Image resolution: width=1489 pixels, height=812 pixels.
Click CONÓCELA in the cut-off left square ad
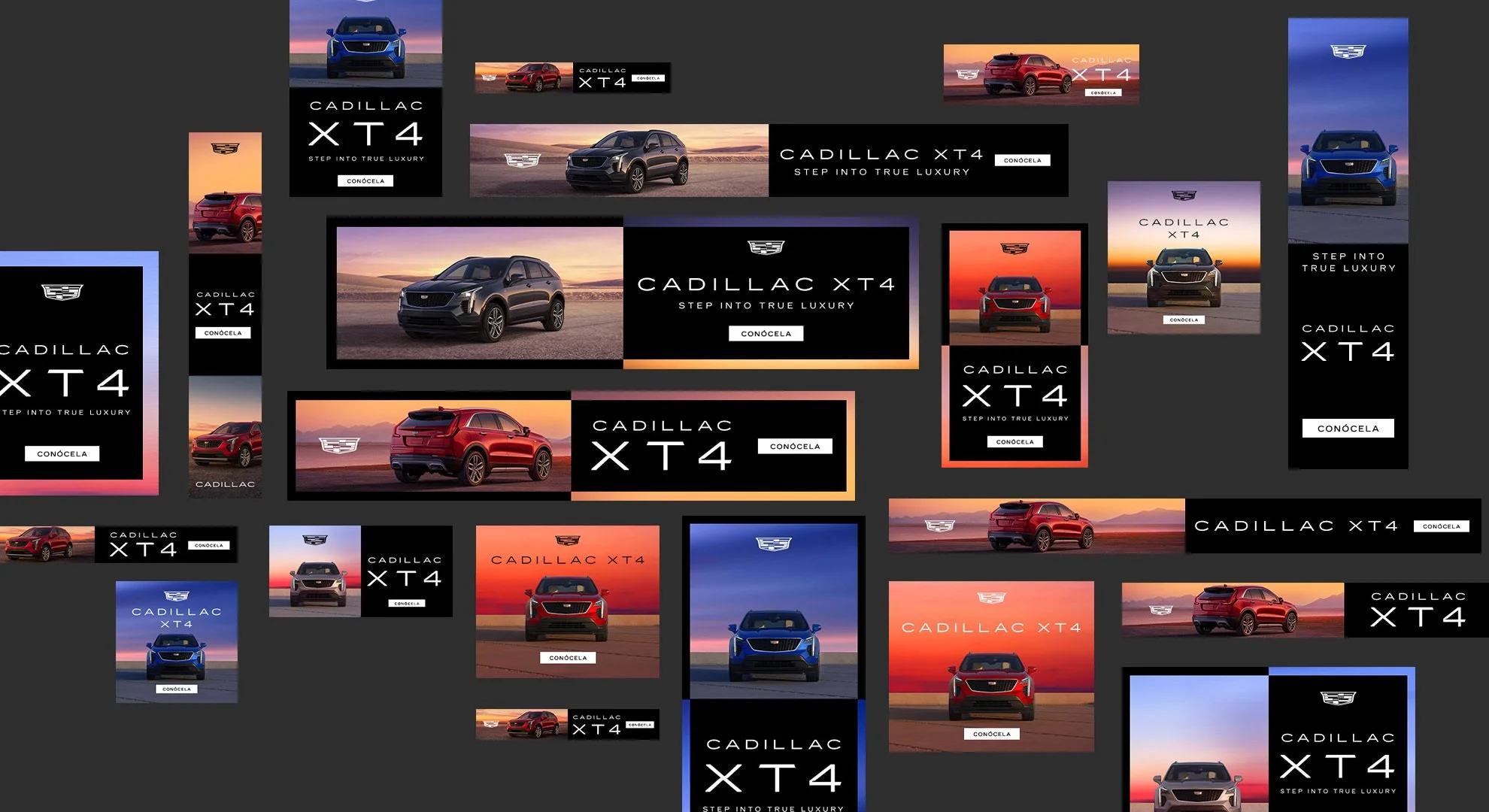click(62, 453)
